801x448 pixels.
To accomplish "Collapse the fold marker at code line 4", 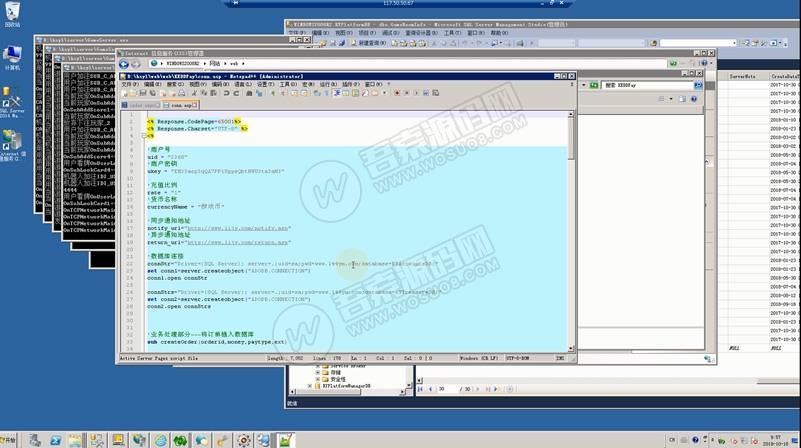I will pos(144,136).
